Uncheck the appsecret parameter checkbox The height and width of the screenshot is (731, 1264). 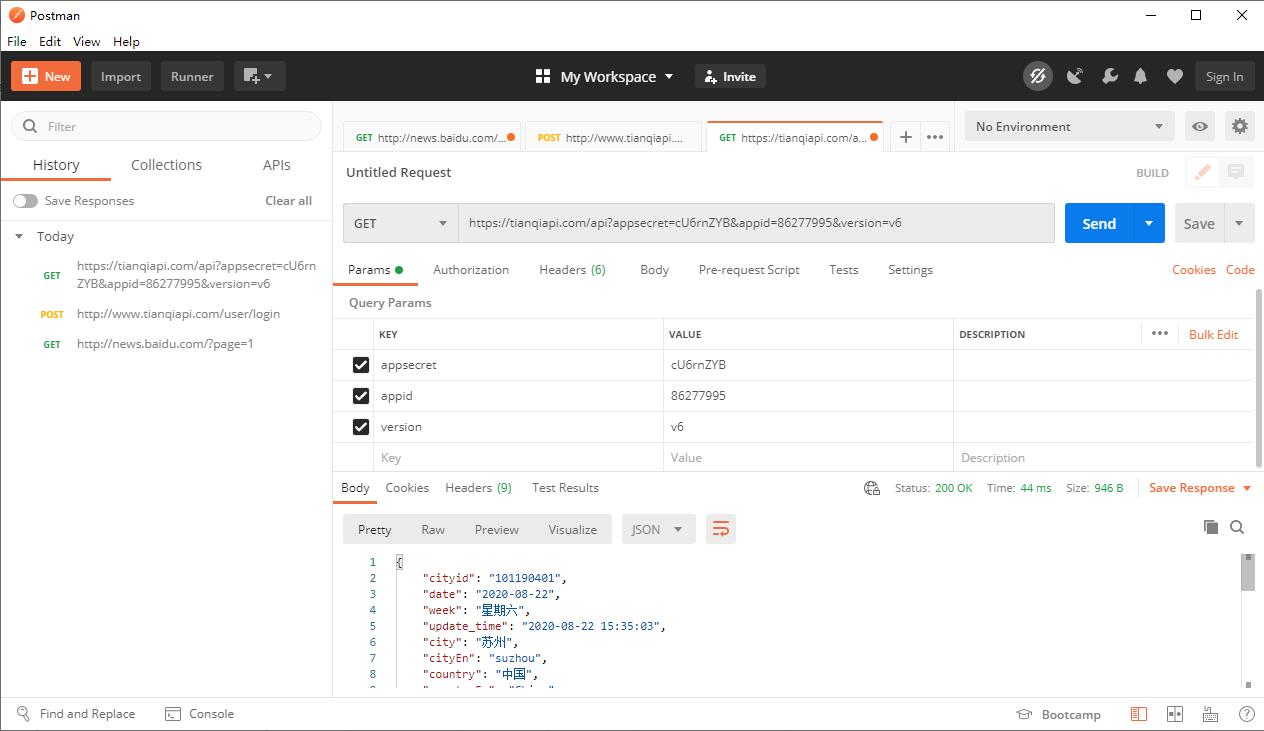[x=361, y=365]
